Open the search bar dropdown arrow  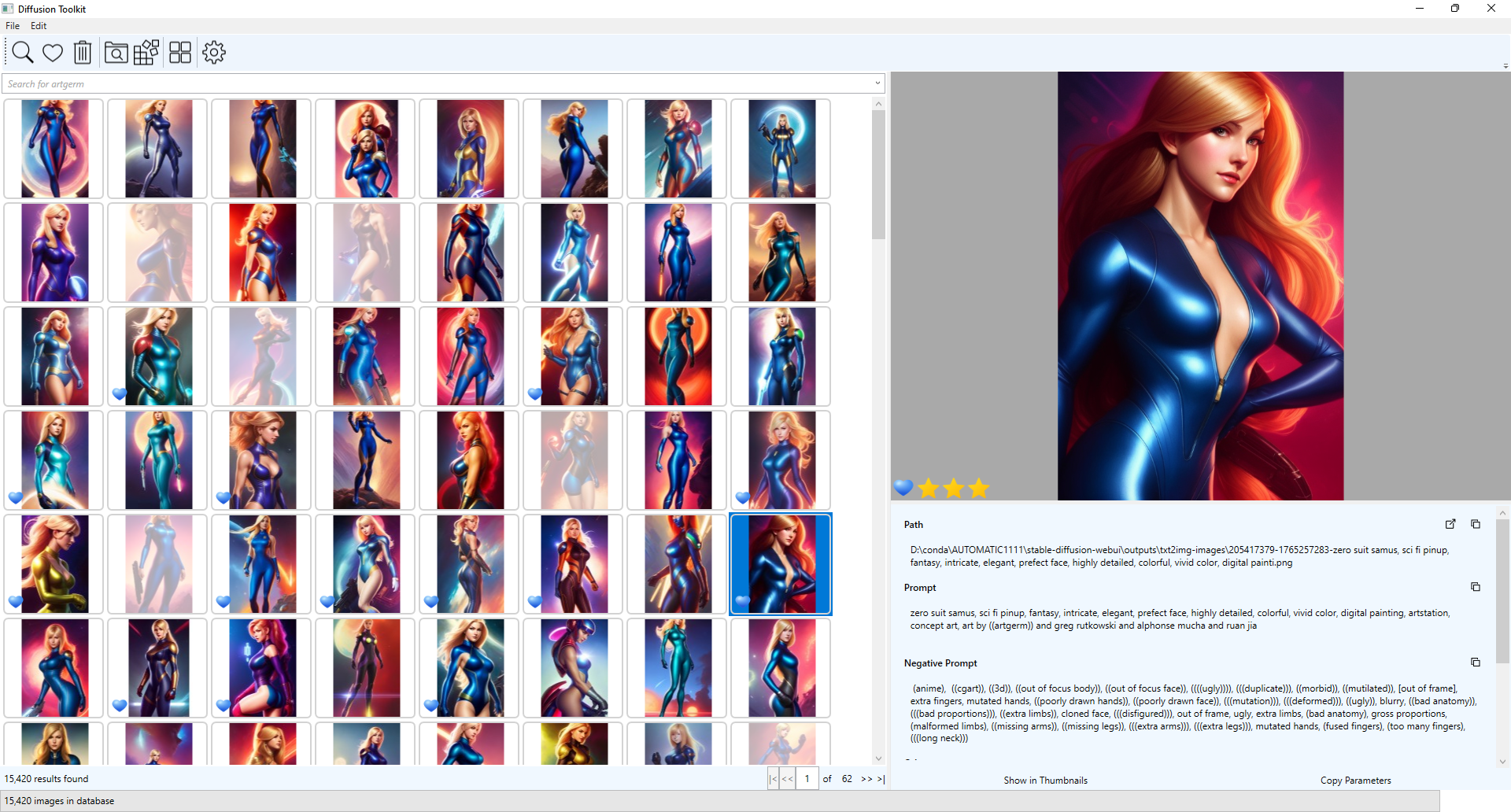tap(876, 83)
